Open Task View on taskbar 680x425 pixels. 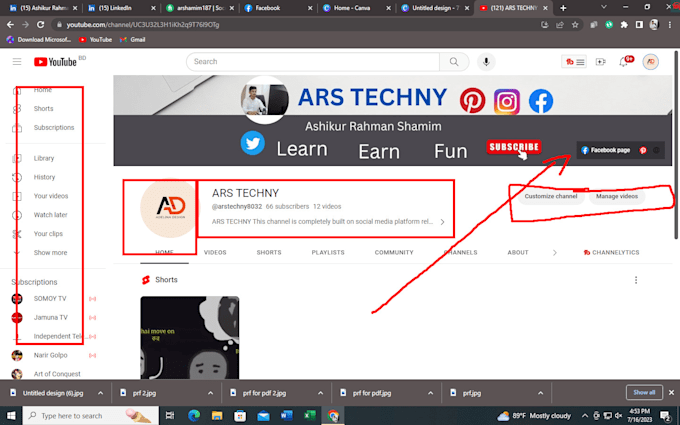(170, 415)
